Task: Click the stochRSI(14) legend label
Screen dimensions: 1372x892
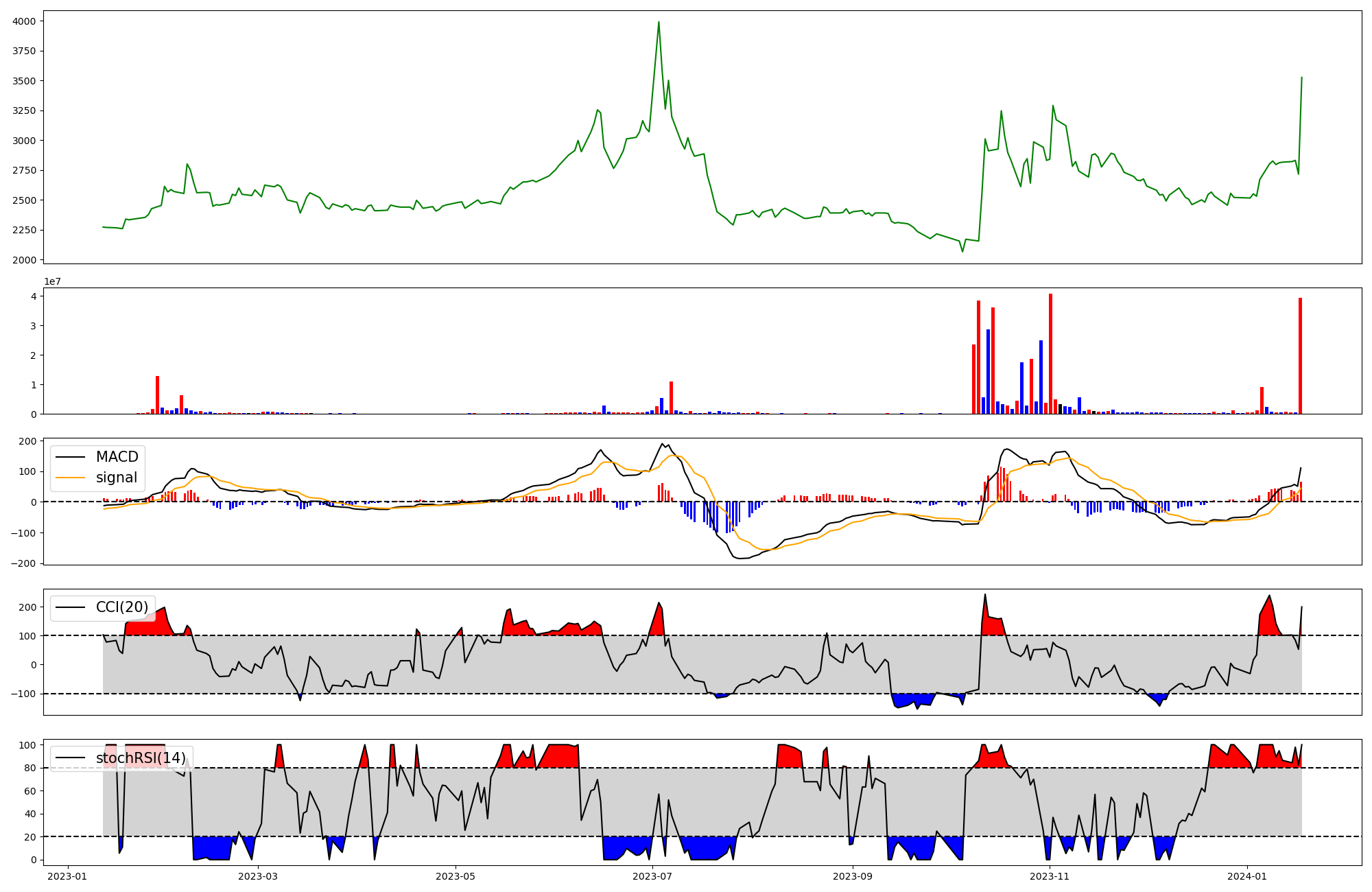Action: (141, 758)
